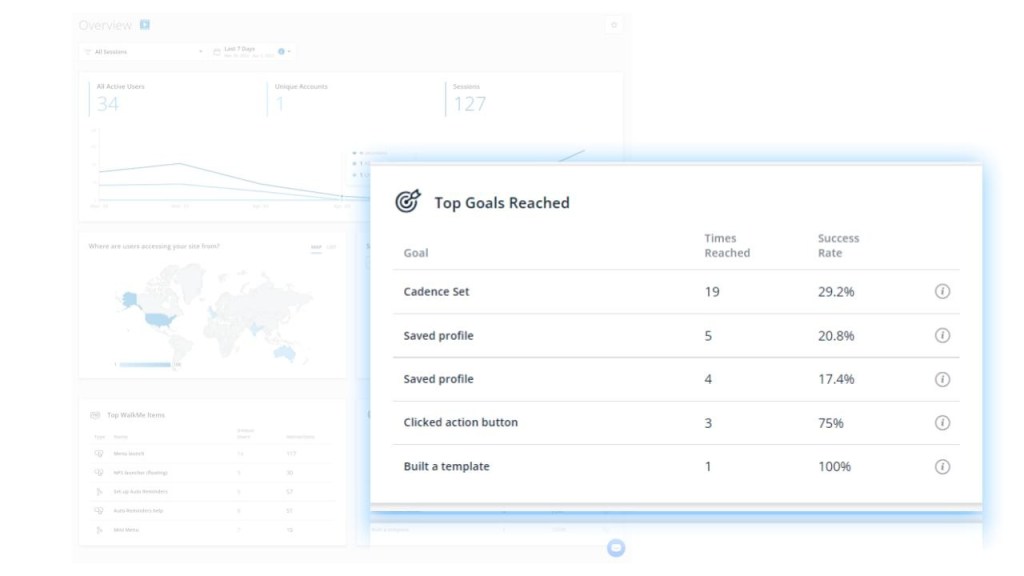Click info icon for Cadence Set goal
1024x576 pixels.
click(941, 292)
